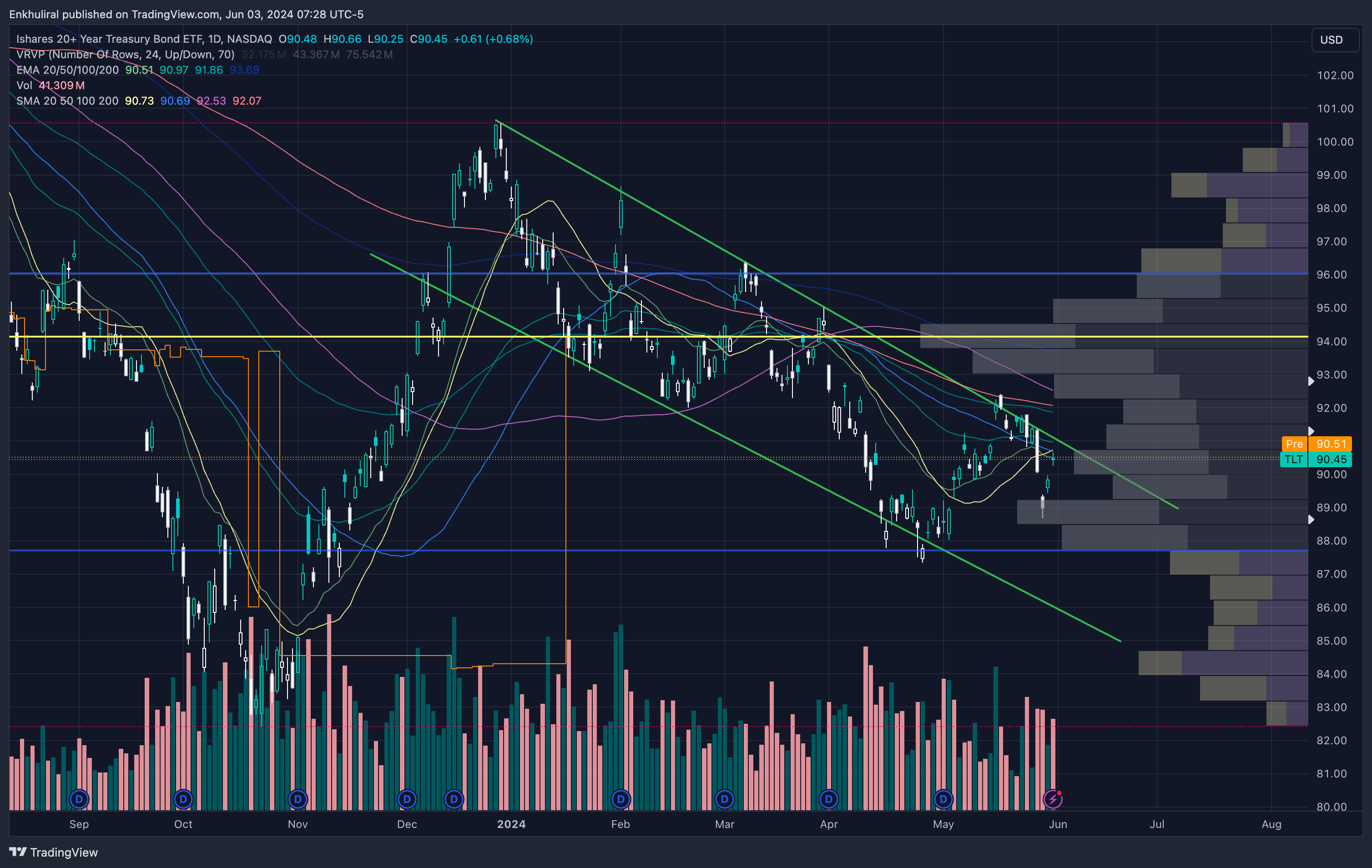This screenshot has height=868, width=1372.
Task: Click the dividend marker above the May label
Action: 943,799
